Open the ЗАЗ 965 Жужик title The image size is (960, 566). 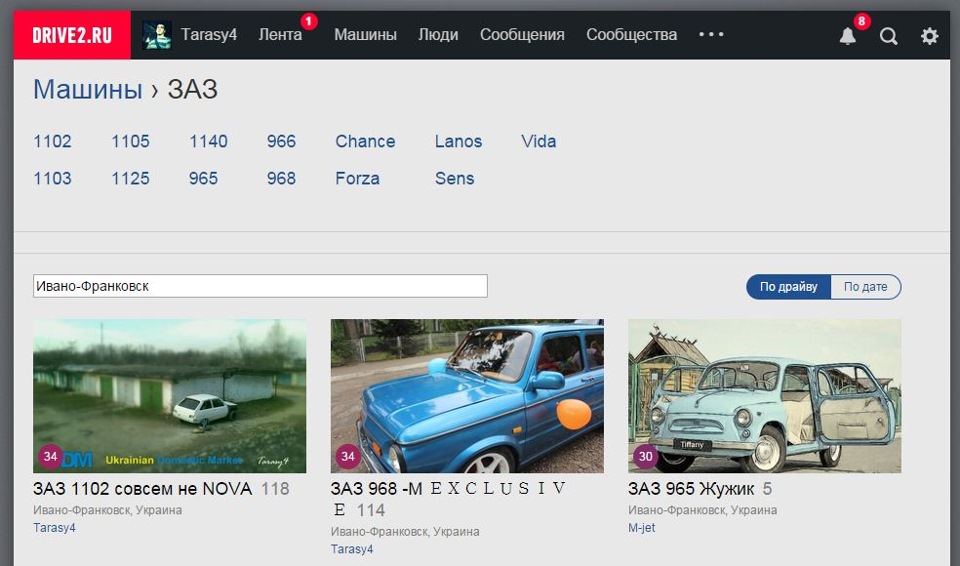tap(691, 489)
